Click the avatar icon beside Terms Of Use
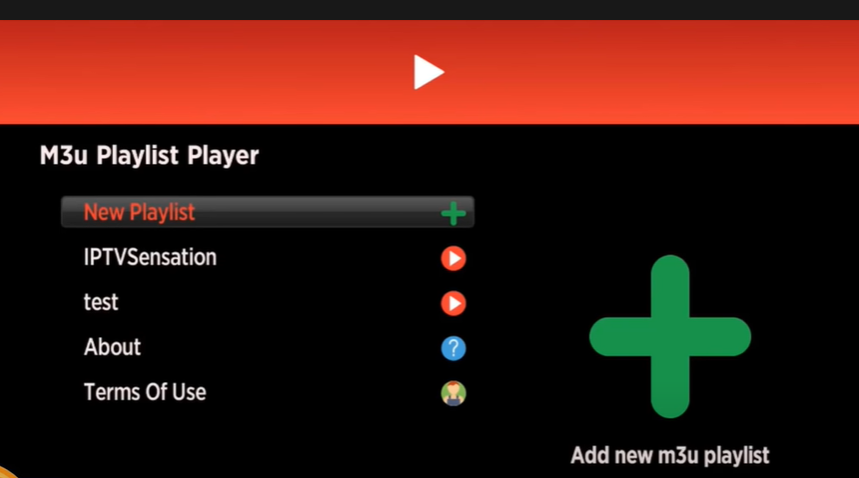Viewport: 859px width, 478px height. 453,393
